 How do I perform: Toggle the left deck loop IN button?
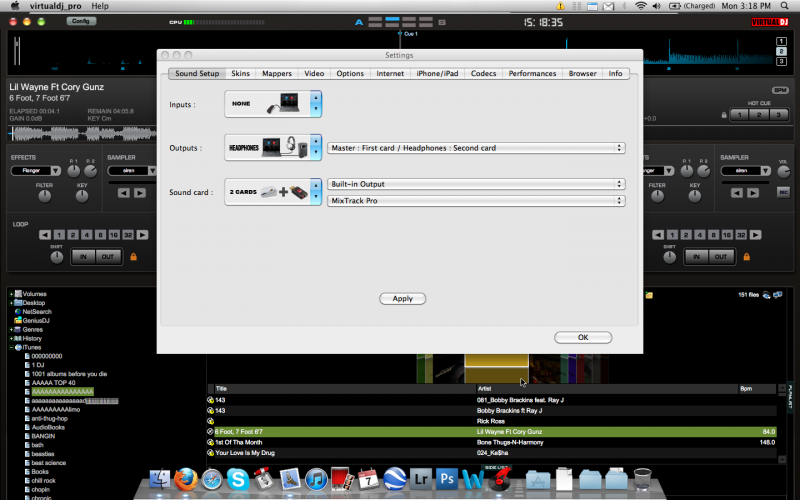pyautogui.click(x=84, y=257)
